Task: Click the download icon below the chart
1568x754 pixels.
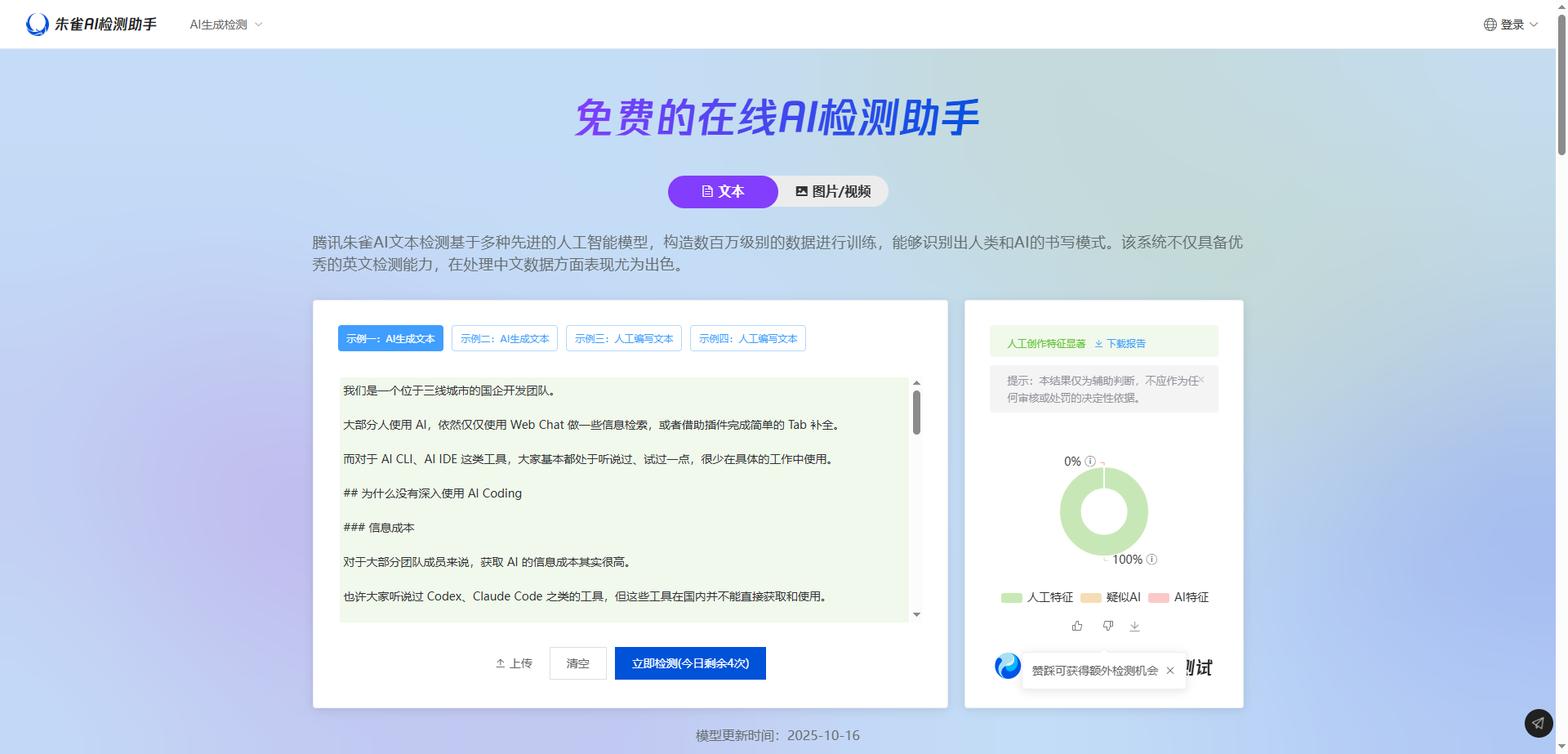Action: [x=1134, y=626]
